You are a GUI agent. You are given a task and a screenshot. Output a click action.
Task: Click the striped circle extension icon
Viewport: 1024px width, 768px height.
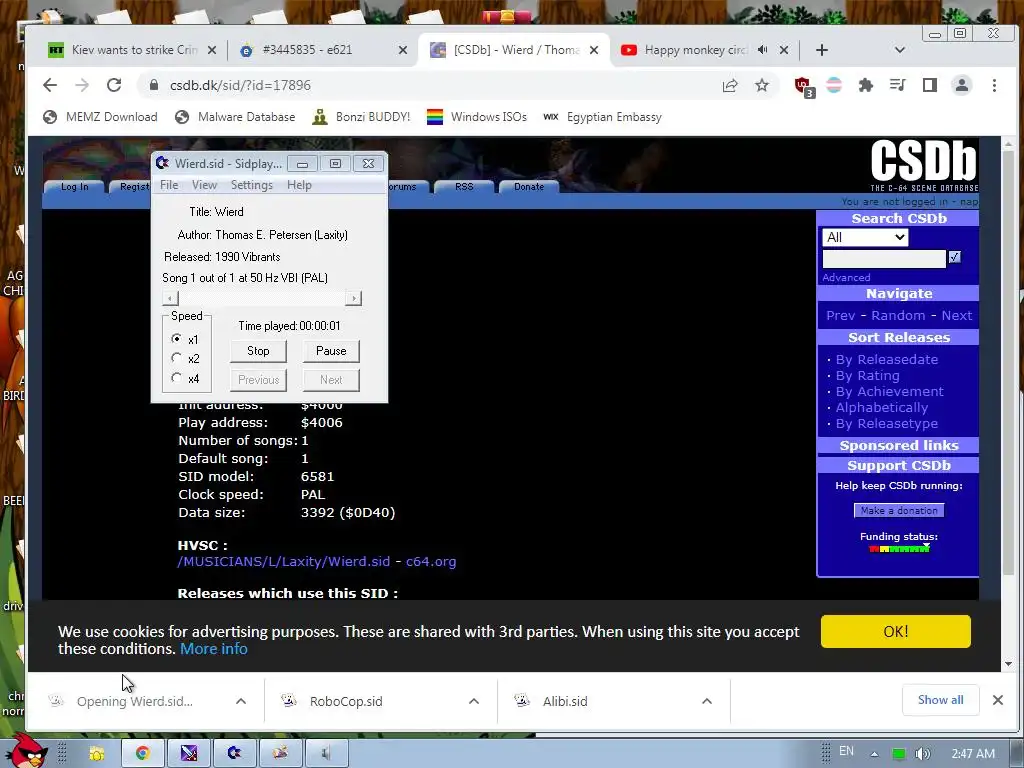(834, 85)
